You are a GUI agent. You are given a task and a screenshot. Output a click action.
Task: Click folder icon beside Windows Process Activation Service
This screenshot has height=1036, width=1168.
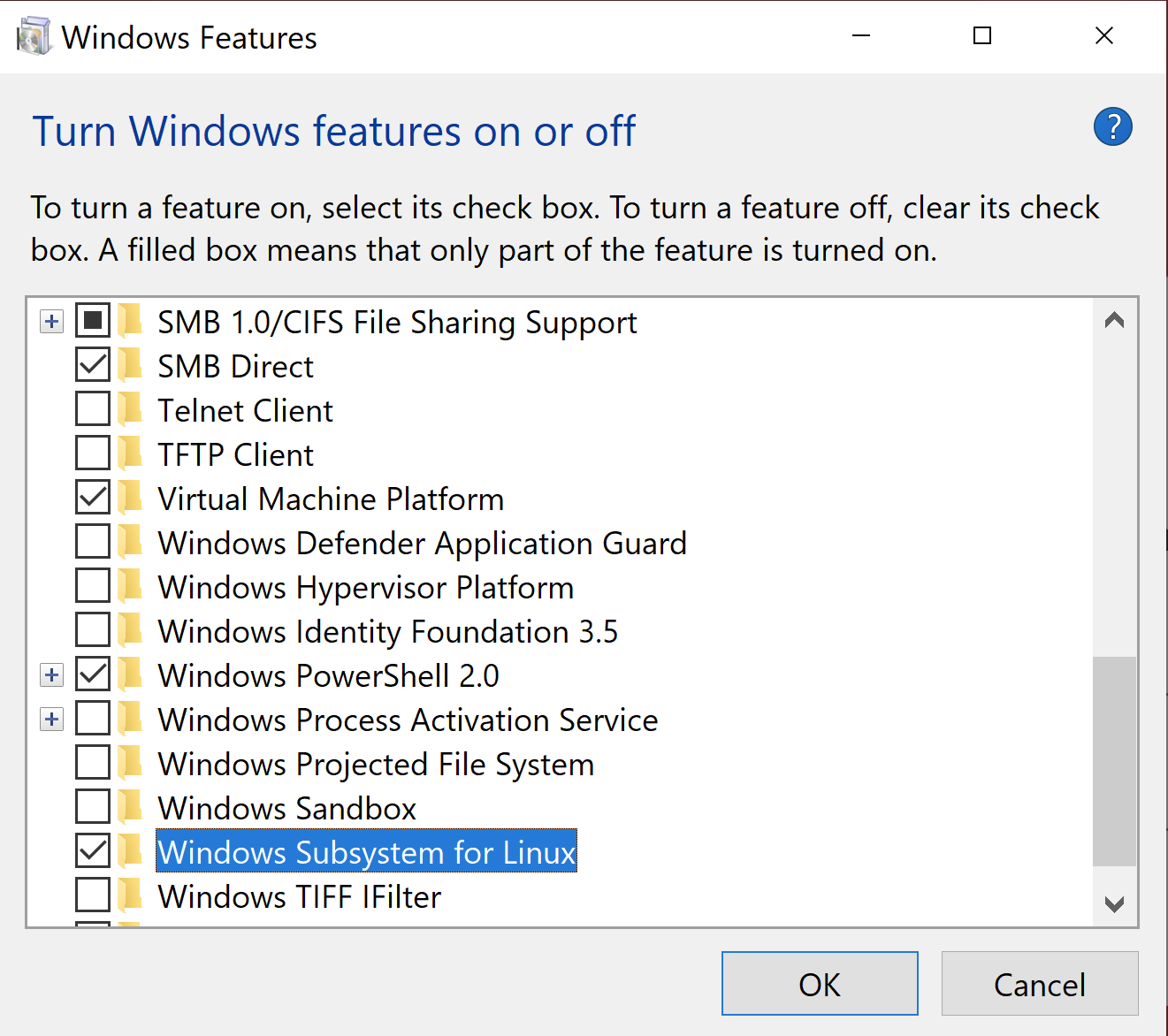click(131, 719)
